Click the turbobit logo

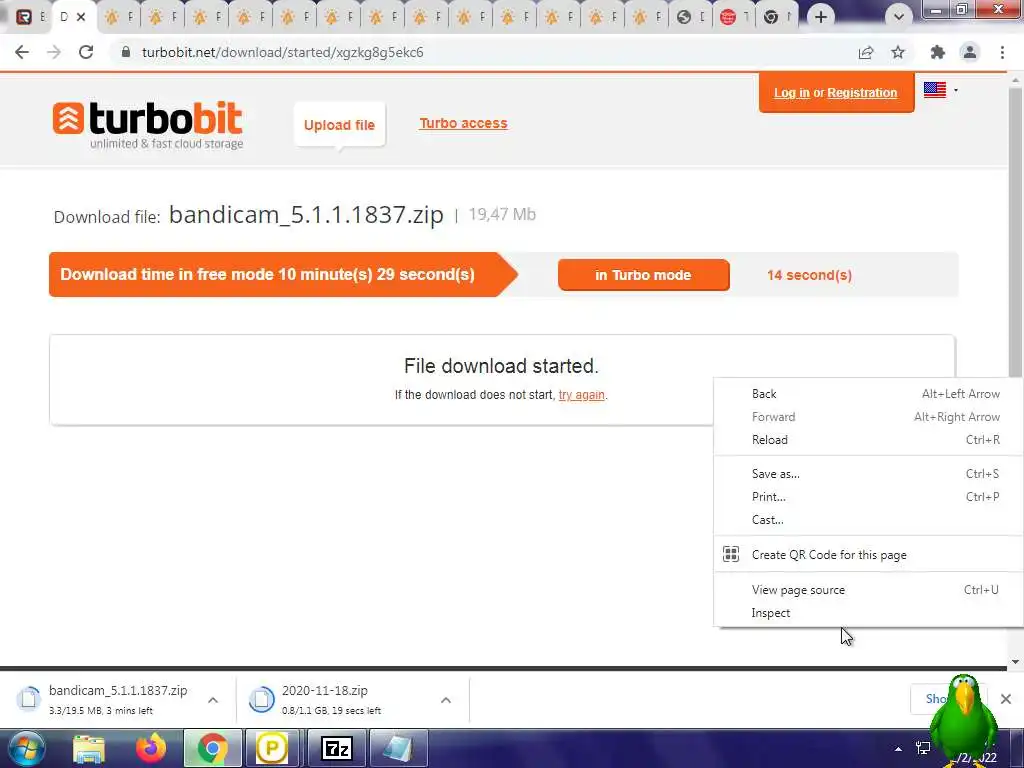point(148,125)
